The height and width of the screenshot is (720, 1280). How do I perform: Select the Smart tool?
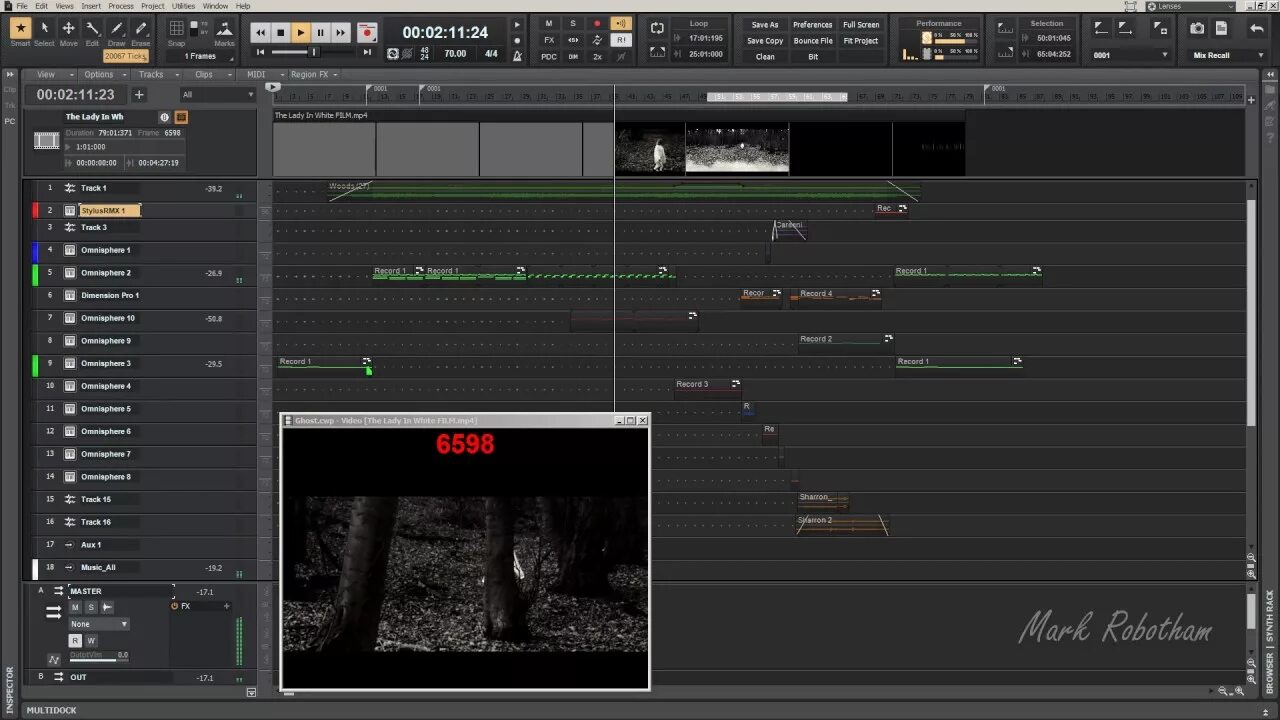[20, 28]
